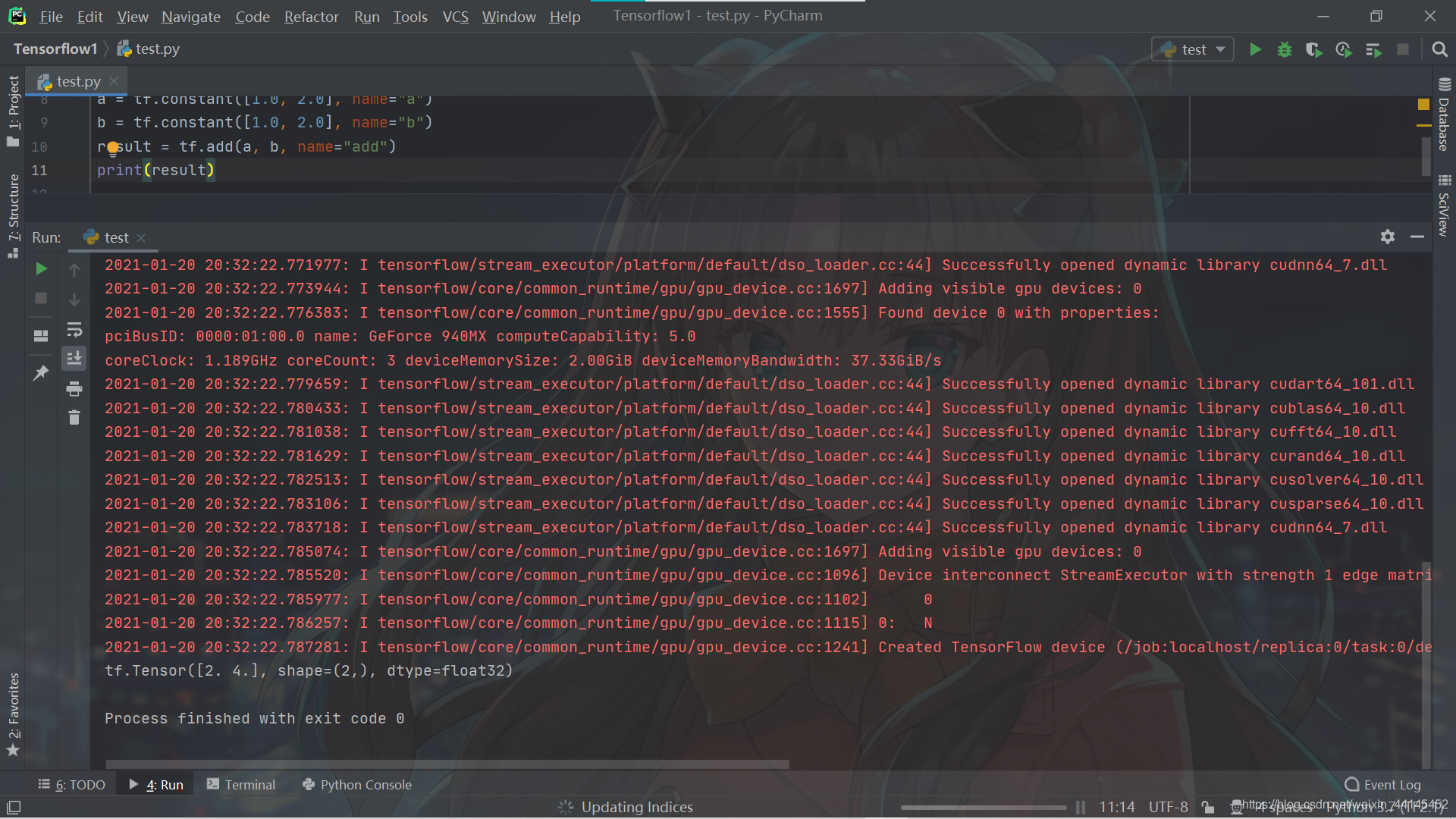The height and width of the screenshot is (819, 1456).
Task: Rerun test in the Run panel
Action: click(41, 268)
